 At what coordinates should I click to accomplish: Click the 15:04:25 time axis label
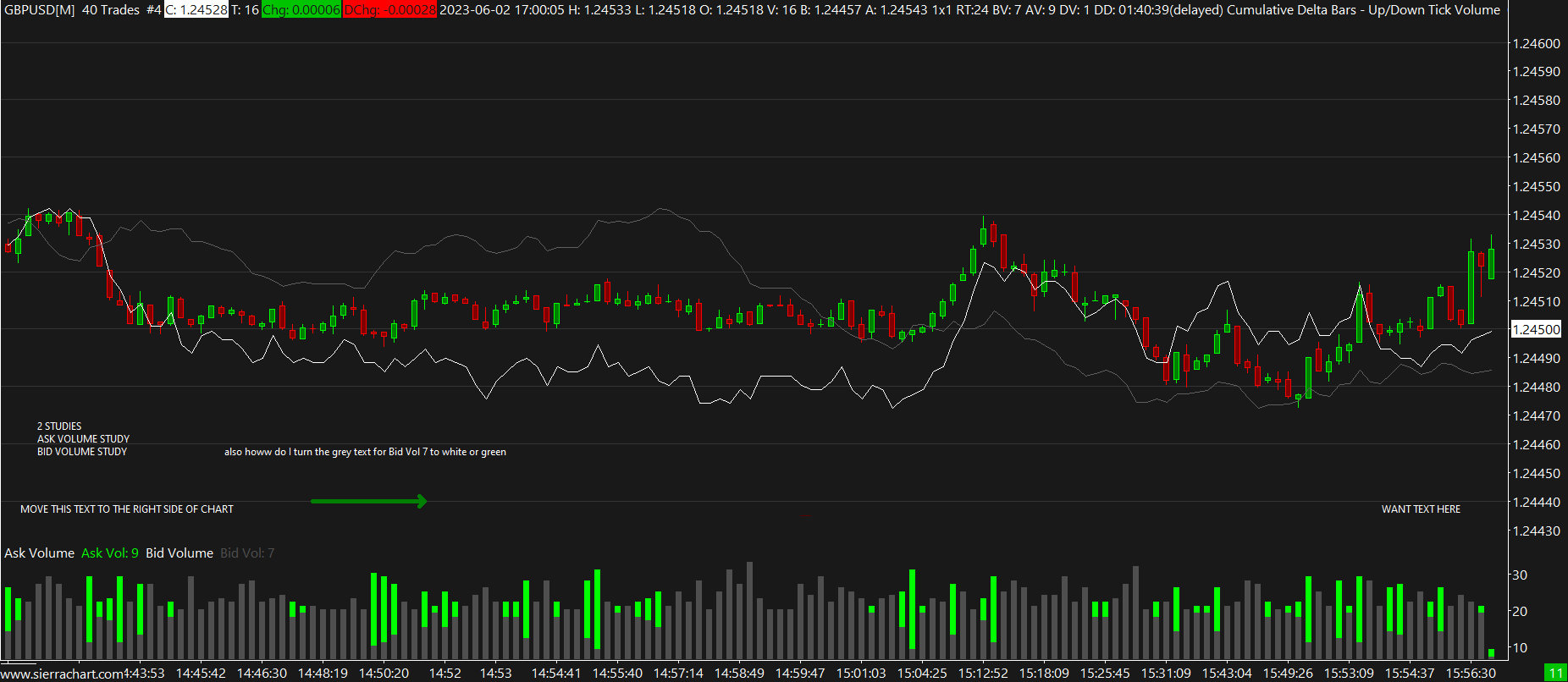922,674
